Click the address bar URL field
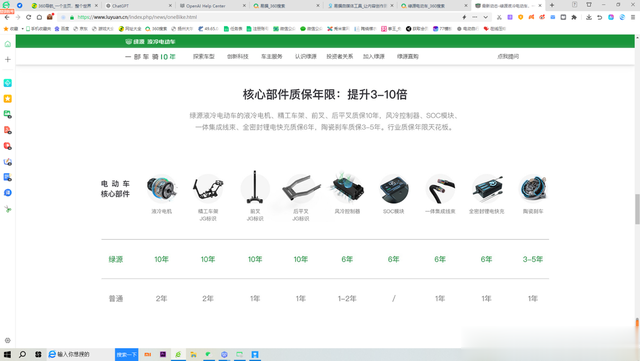The width and height of the screenshot is (640, 361). [x=261, y=17]
